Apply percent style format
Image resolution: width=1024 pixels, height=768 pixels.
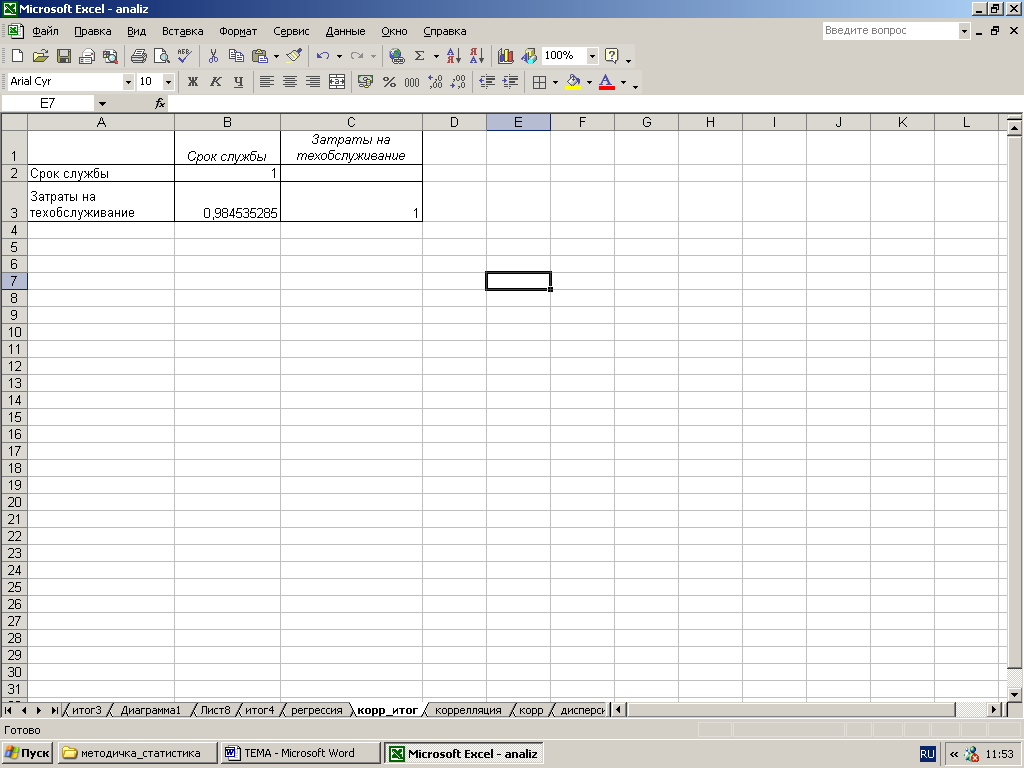389,82
